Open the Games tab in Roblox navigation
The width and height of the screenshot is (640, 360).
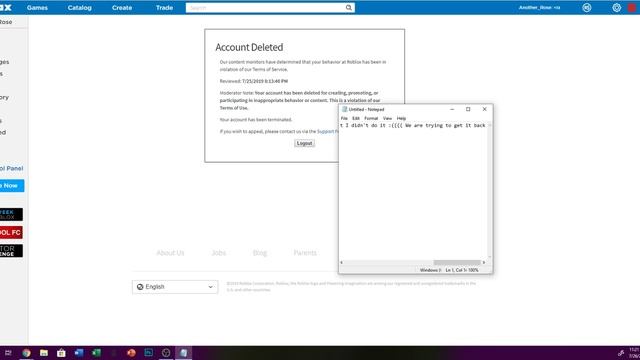[37, 8]
